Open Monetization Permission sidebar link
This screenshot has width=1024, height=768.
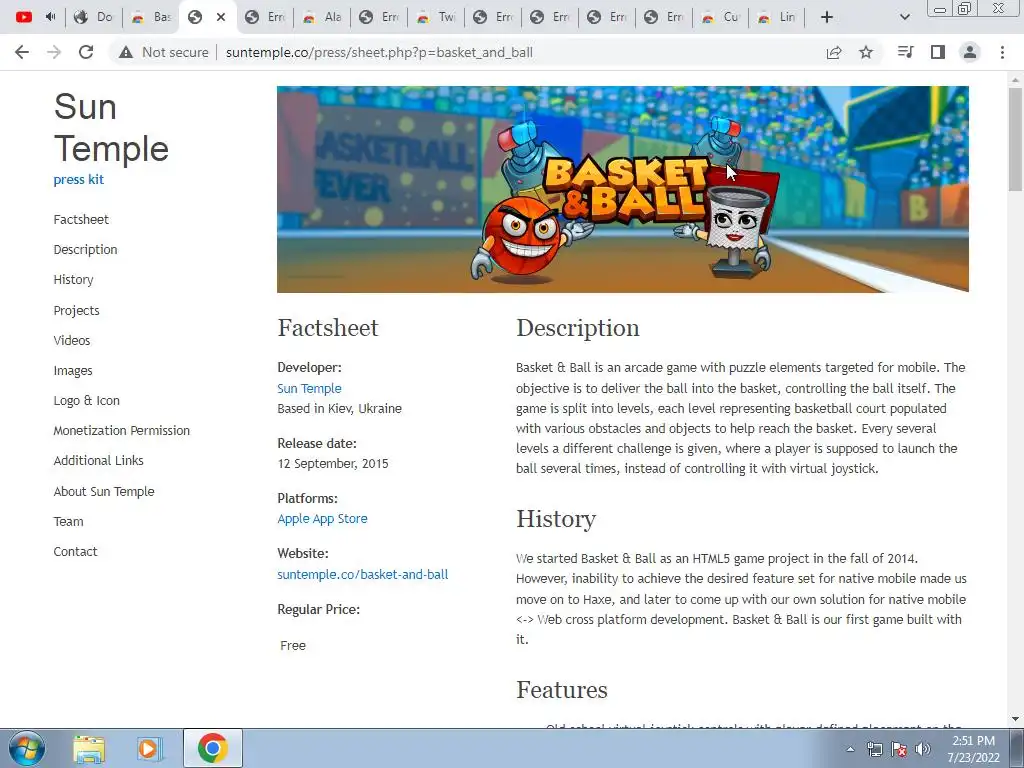(121, 430)
